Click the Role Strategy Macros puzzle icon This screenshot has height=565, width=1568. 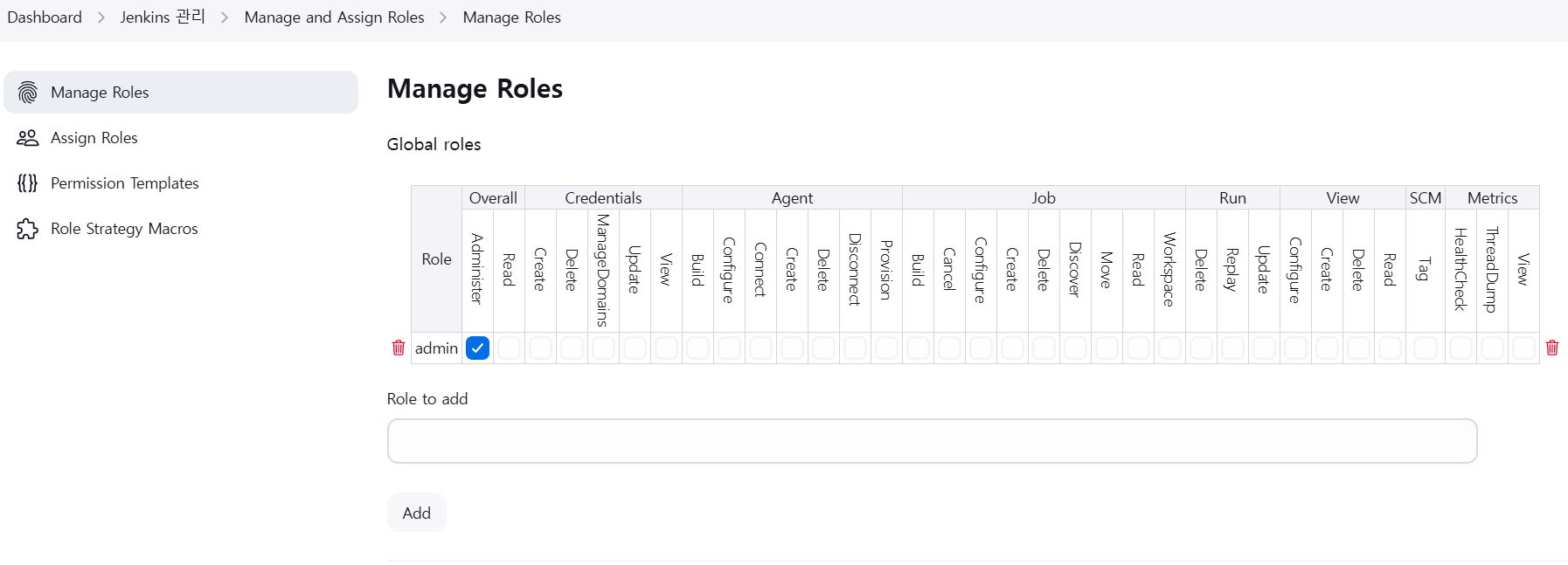point(28,229)
